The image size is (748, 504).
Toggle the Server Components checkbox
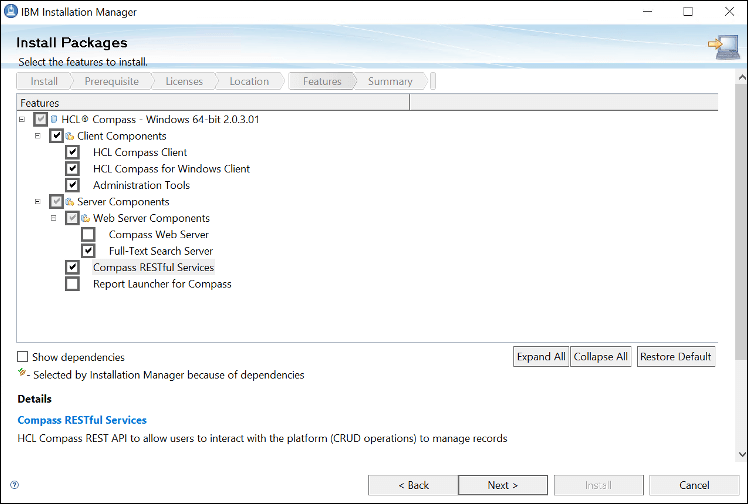click(56, 202)
